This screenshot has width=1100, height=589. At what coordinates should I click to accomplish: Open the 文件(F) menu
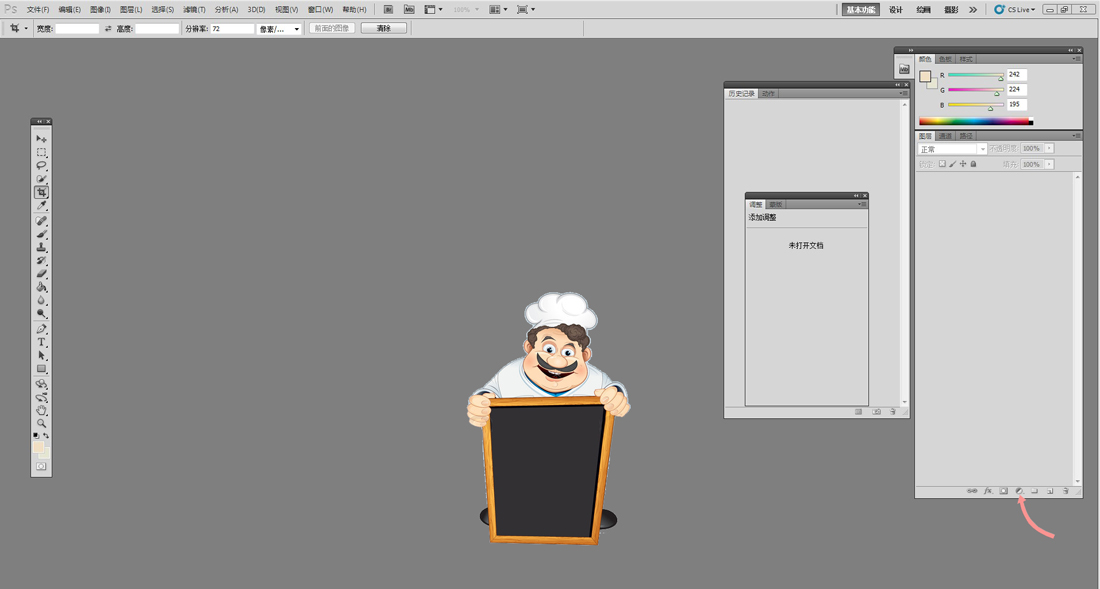[38, 10]
